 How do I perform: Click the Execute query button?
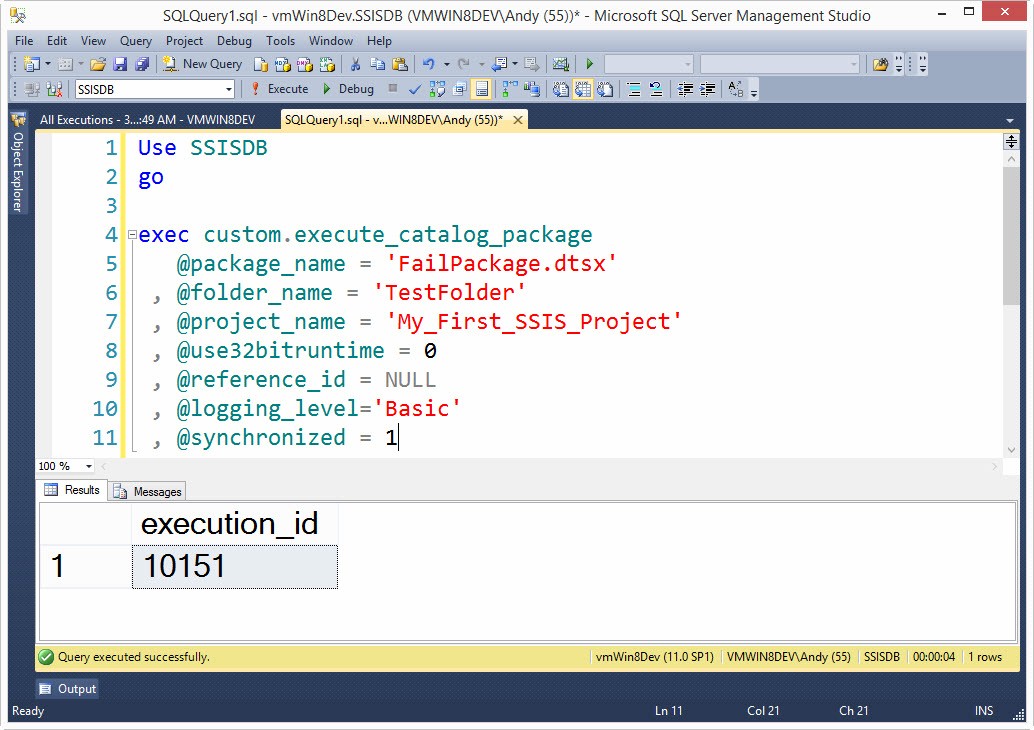coord(279,89)
